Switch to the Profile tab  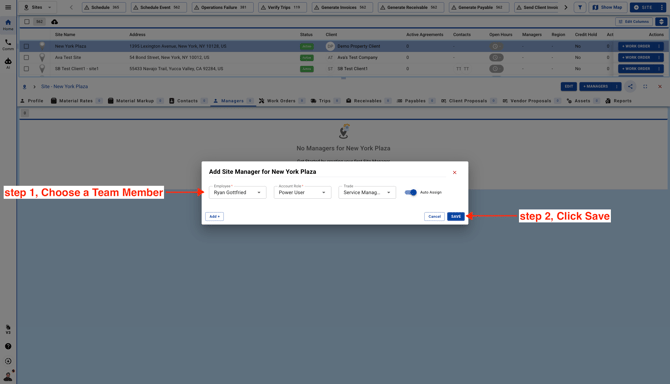(32, 101)
